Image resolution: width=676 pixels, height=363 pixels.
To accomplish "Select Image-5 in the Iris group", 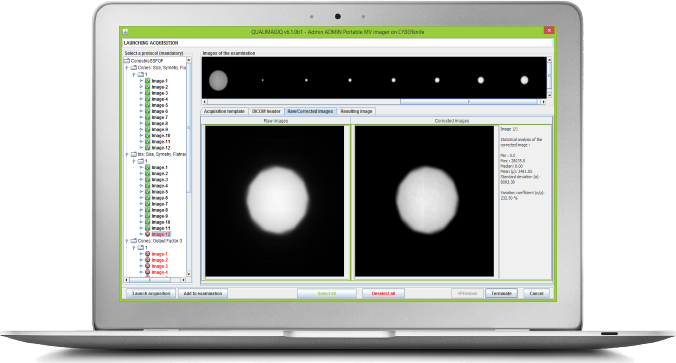I will [x=160, y=191].
